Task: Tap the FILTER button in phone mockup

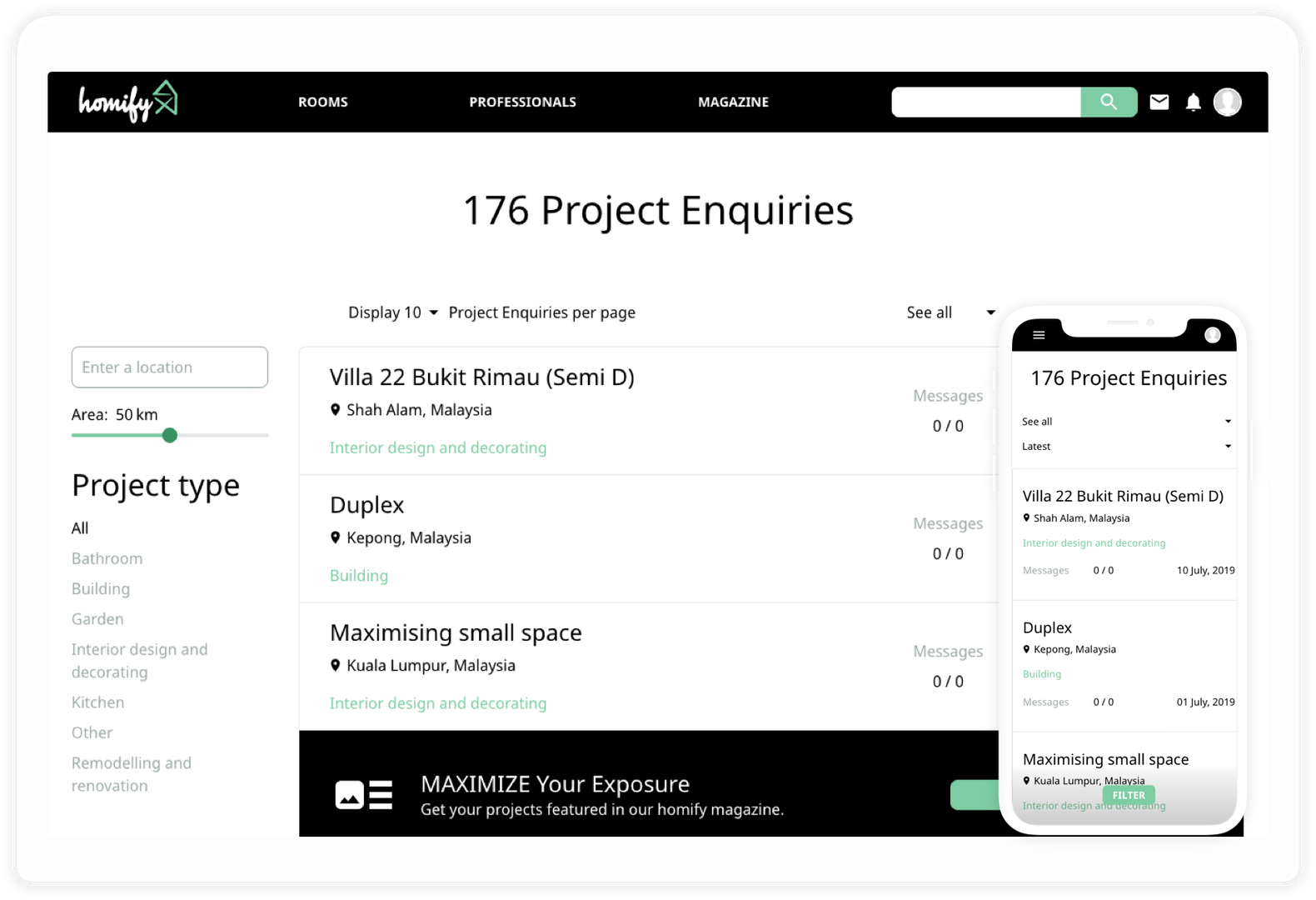Action: (1129, 795)
